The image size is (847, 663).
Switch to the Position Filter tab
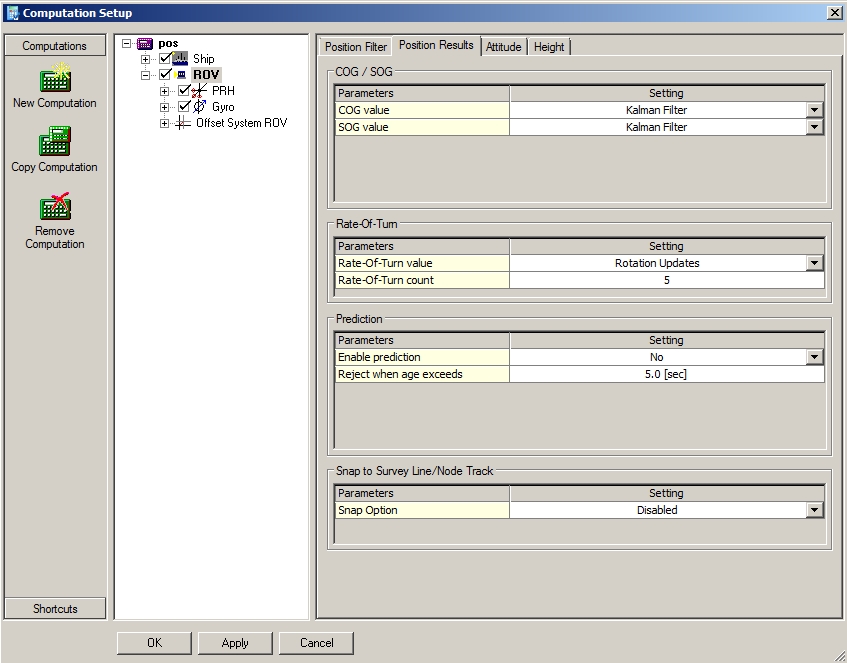tap(356, 47)
